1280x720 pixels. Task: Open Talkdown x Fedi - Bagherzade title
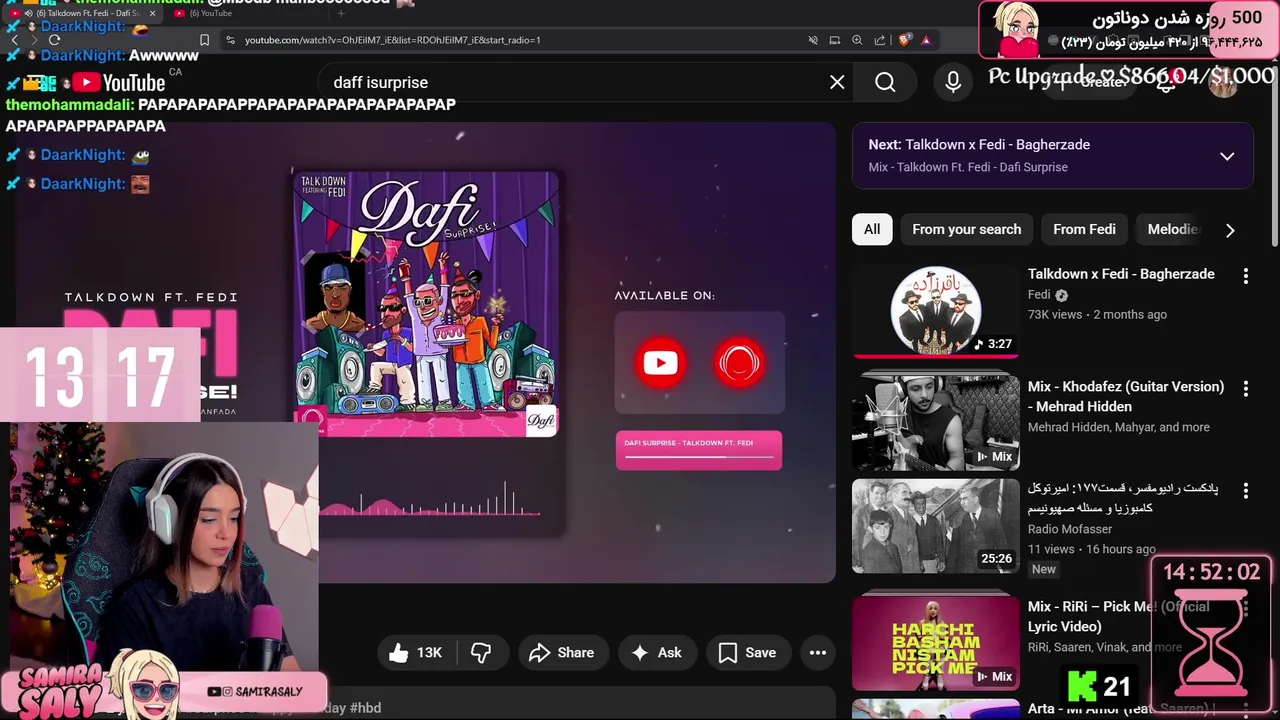coord(1121,274)
